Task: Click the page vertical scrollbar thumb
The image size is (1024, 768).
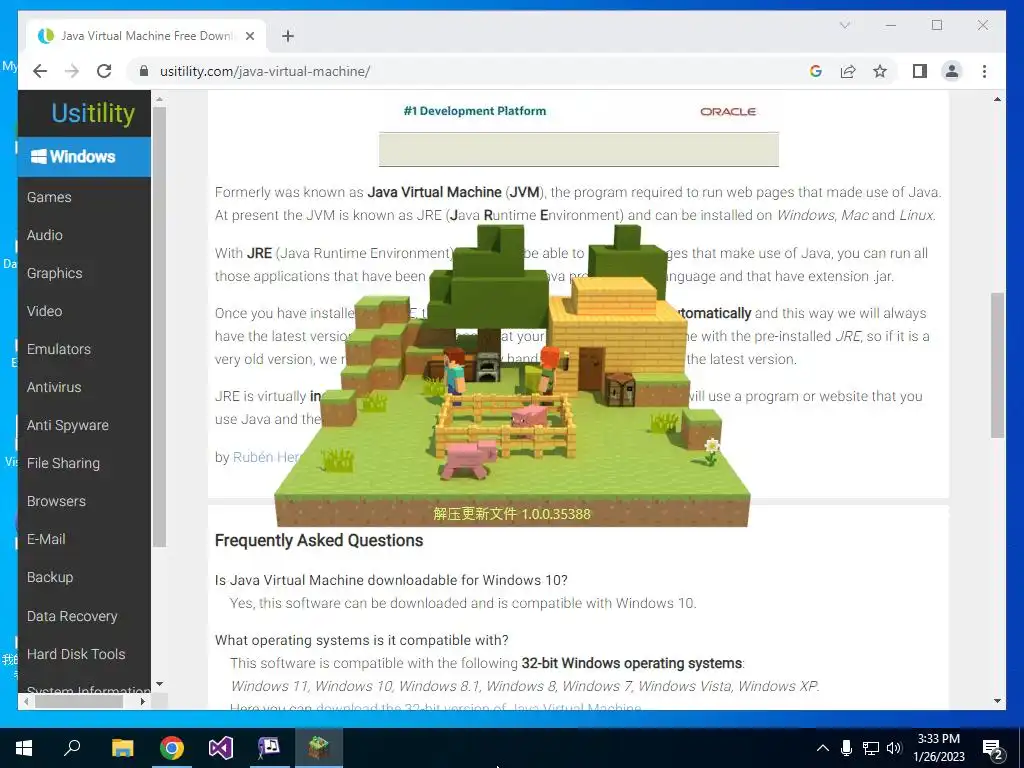Action: 997,365
